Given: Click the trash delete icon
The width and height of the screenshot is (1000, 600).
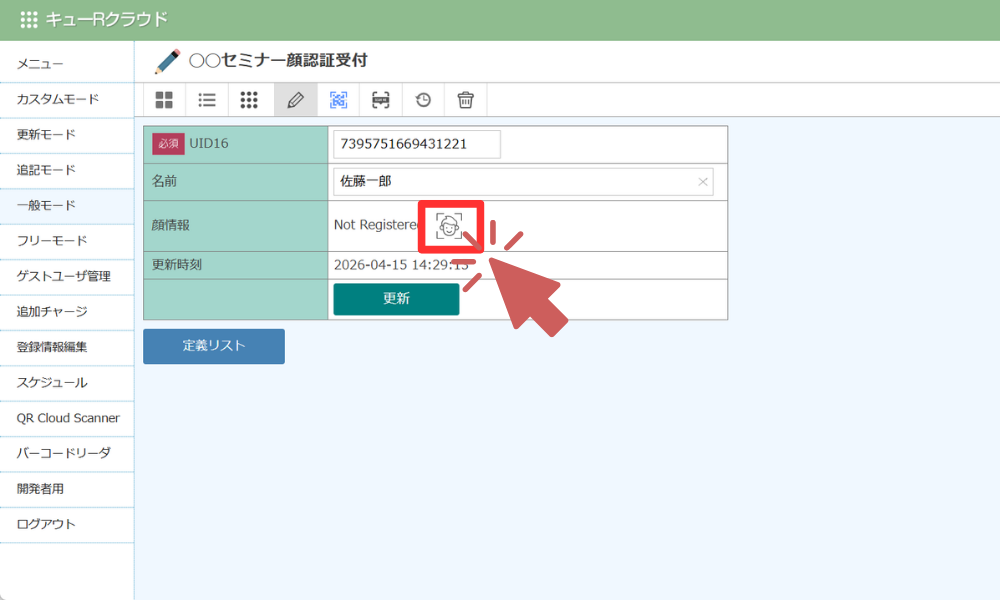Looking at the screenshot, I should click(464, 100).
